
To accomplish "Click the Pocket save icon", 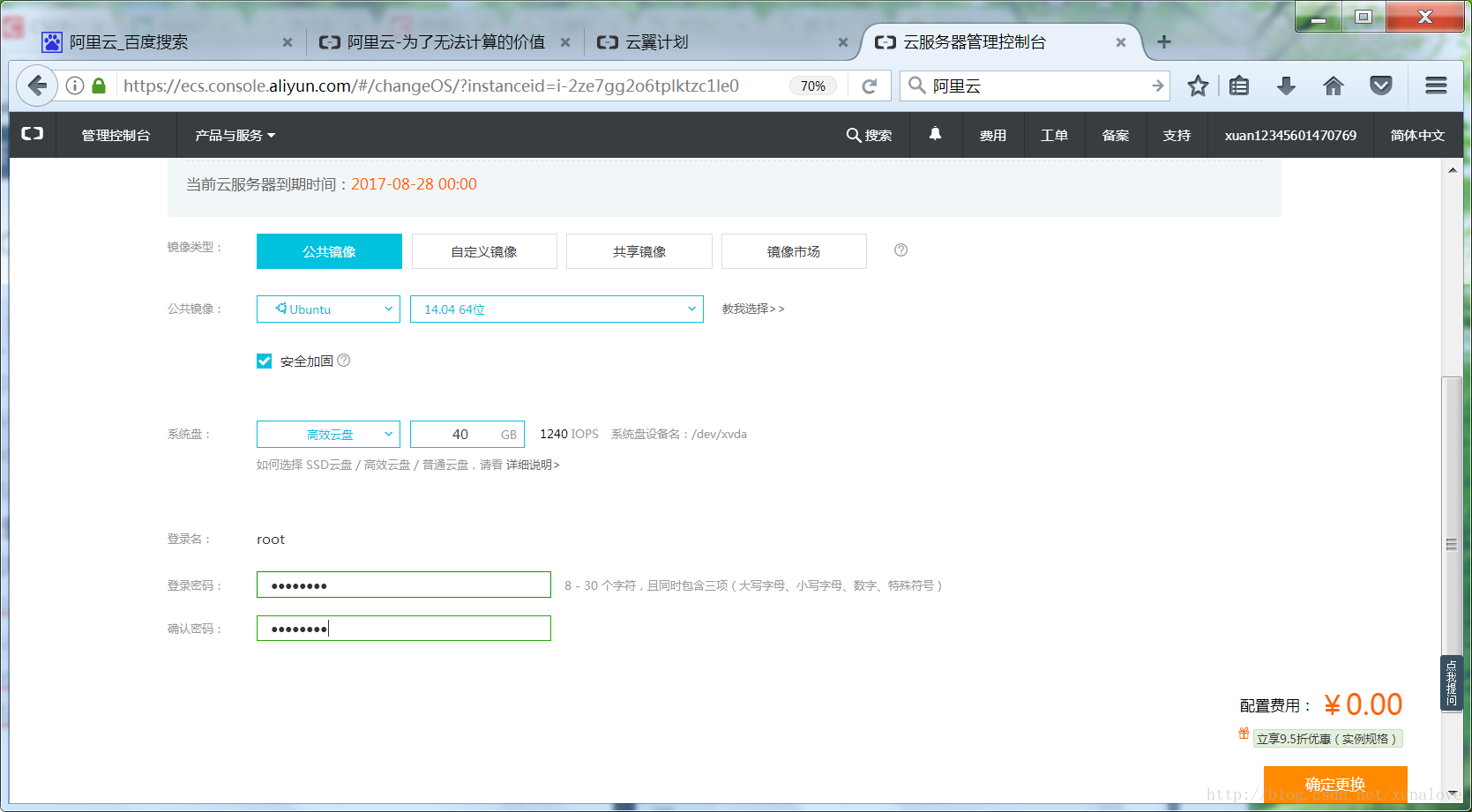I will (1381, 86).
